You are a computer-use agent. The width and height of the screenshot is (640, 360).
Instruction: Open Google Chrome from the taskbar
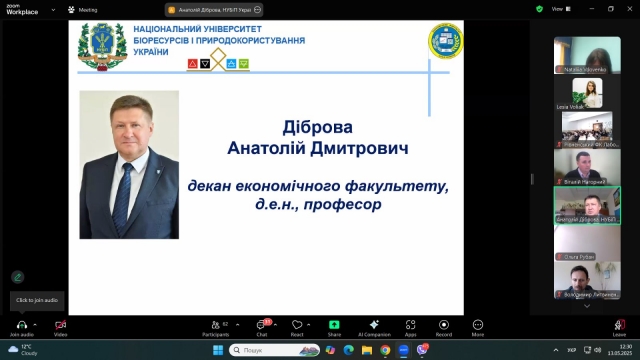[x=385, y=350]
